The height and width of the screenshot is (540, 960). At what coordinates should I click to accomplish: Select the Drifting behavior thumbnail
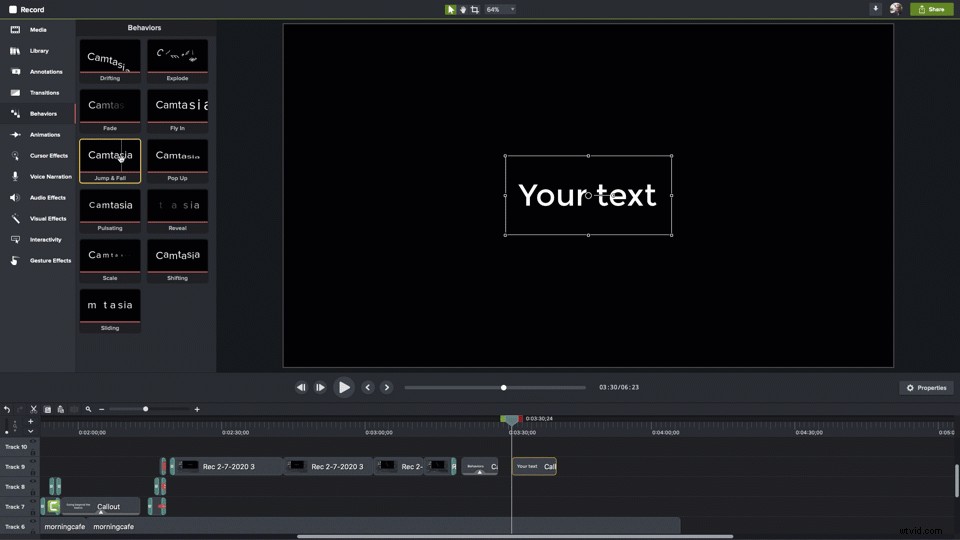tap(110, 61)
